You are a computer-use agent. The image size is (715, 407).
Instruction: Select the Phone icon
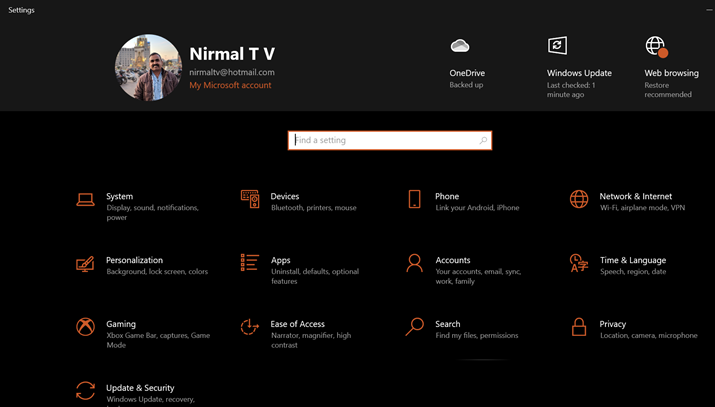pyautogui.click(x=414, y=199)
